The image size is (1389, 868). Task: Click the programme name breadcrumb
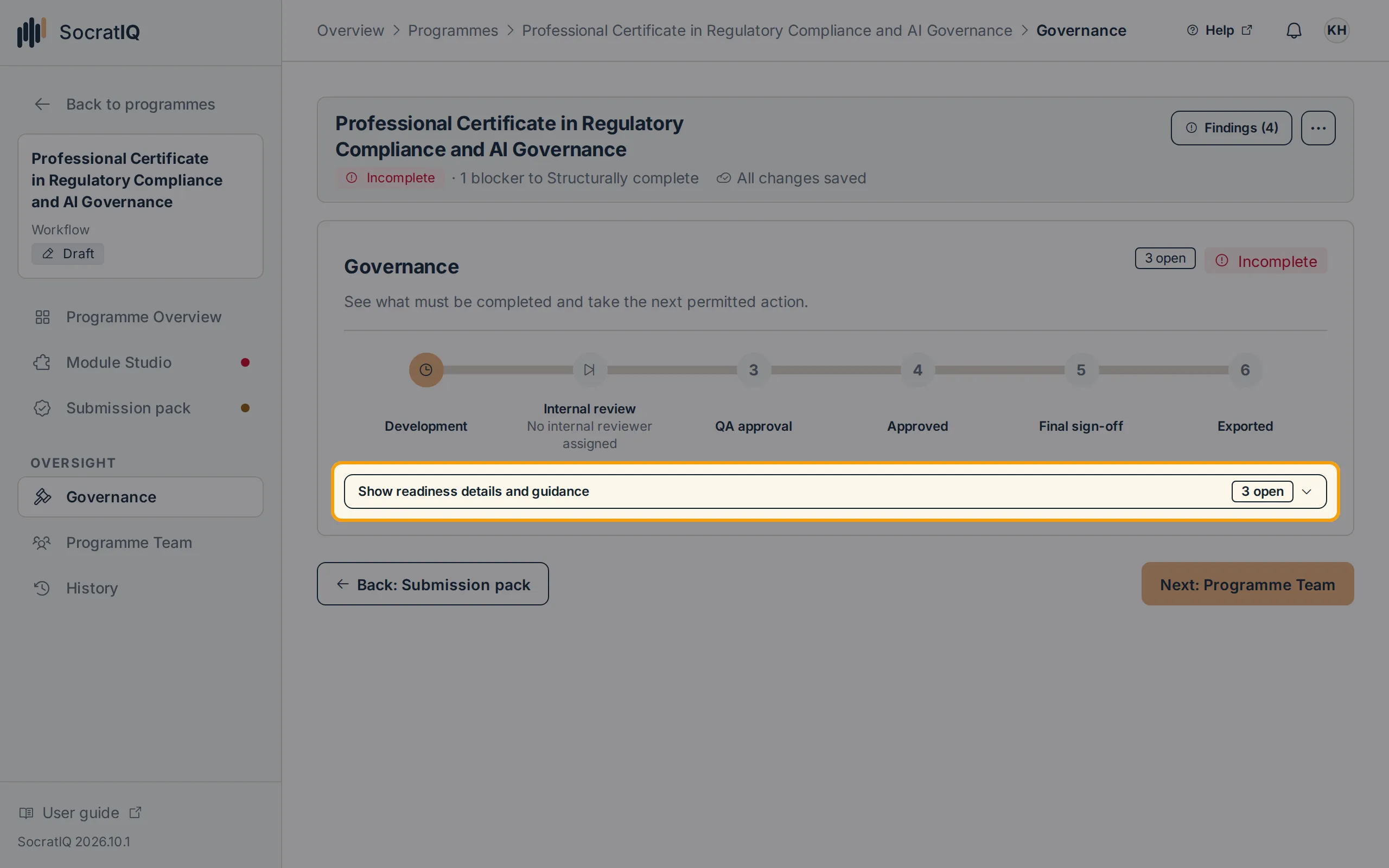coord(767,30)
